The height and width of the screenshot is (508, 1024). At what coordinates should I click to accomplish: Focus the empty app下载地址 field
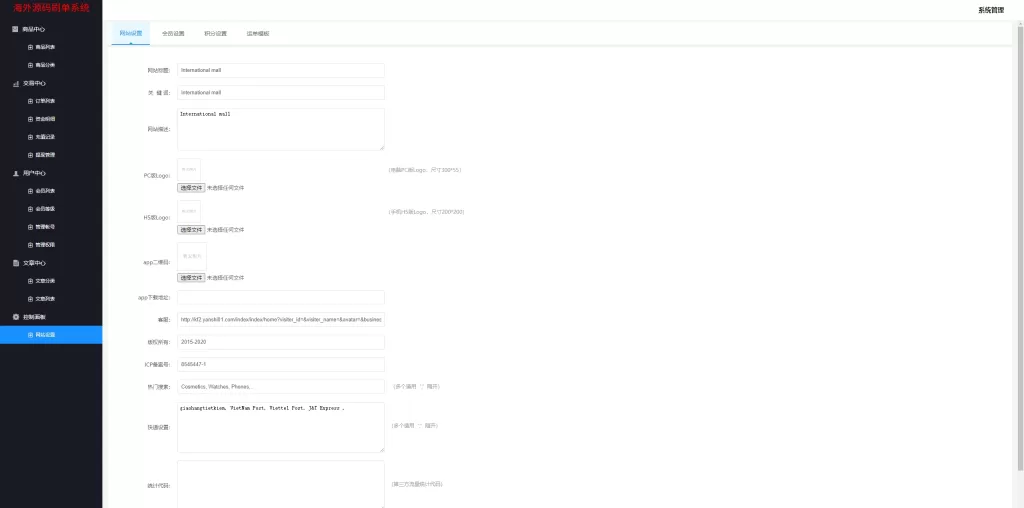coord(281,298)
